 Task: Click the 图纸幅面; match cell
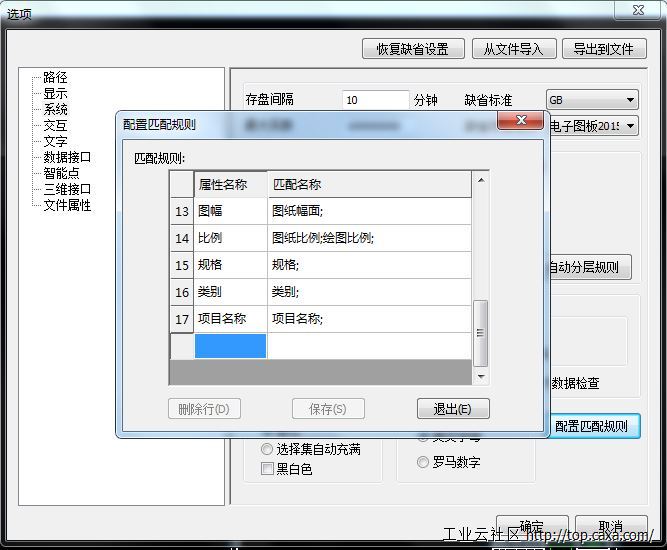[369, 211]
